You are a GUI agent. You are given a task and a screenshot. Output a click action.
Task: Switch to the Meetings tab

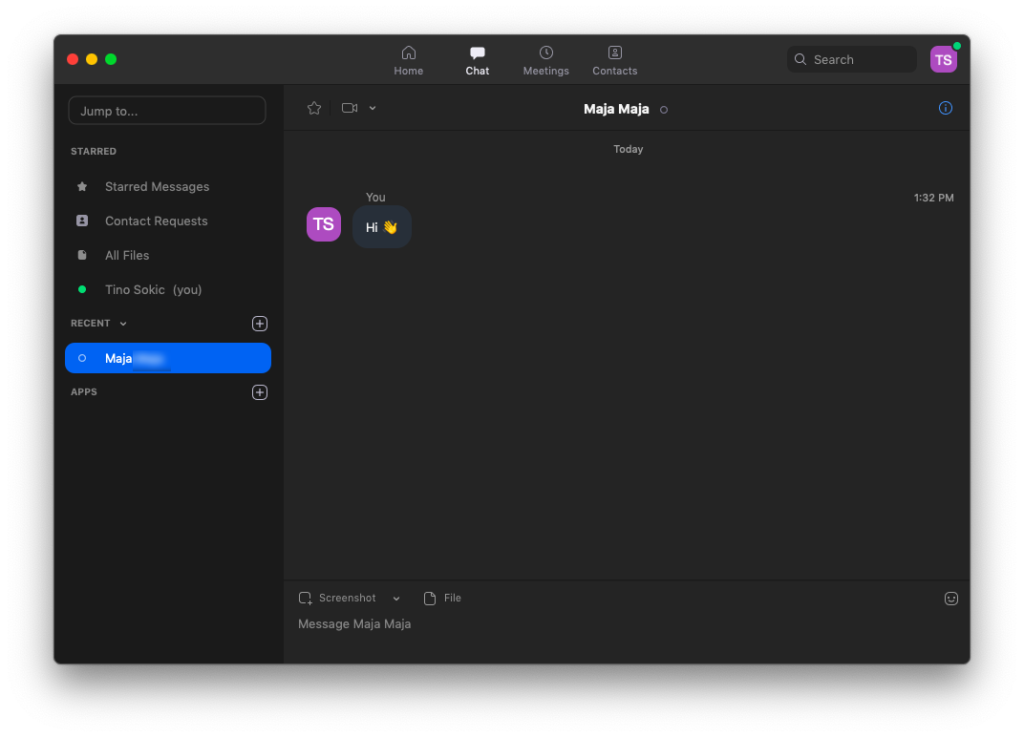pos(546,60)
